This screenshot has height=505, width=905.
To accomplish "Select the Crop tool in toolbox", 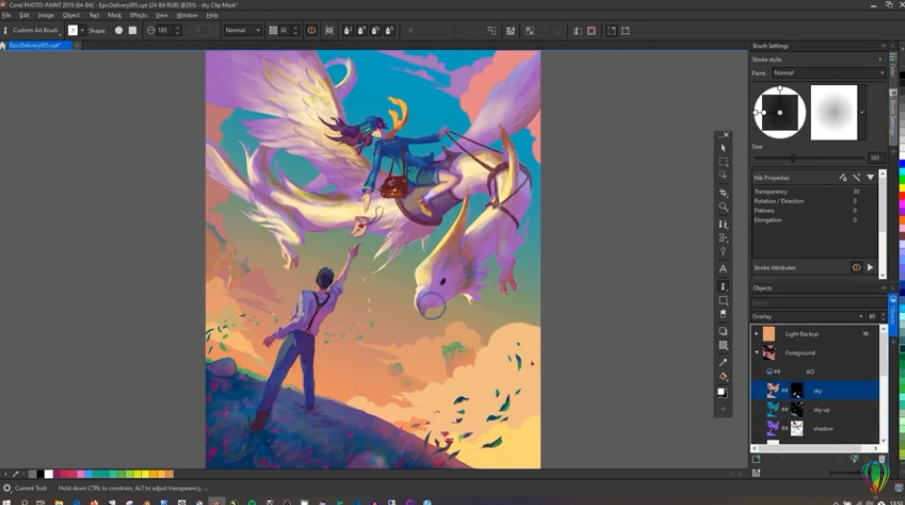I will (723, 192).
